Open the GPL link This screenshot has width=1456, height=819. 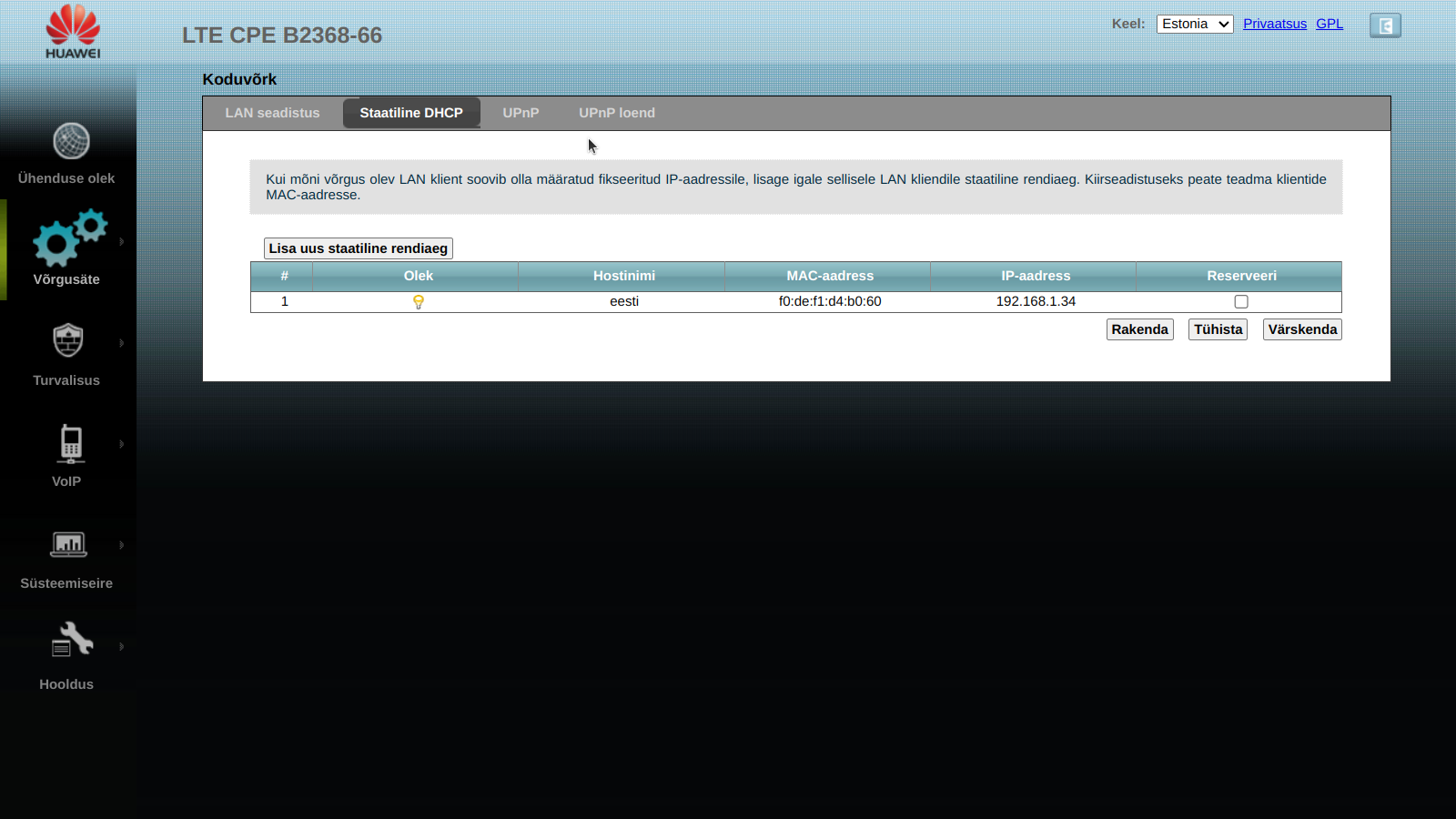coord(1330,24)
